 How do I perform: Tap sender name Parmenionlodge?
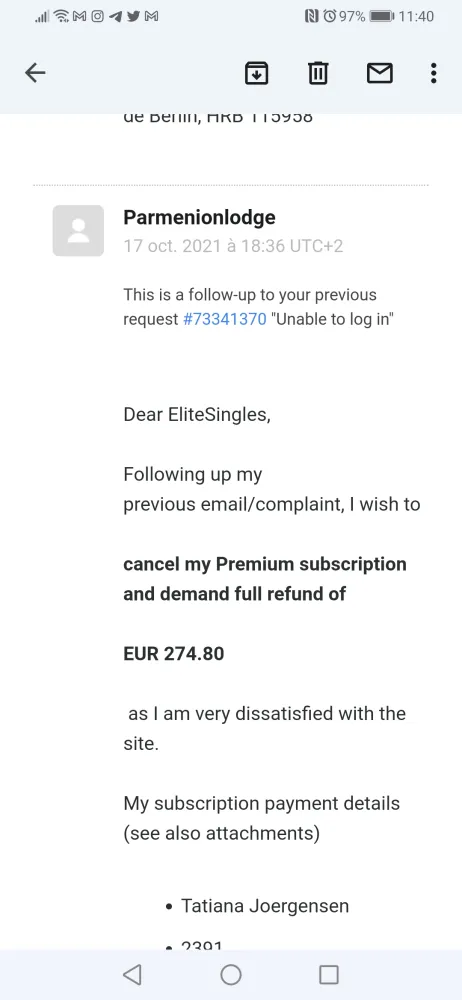199,217
